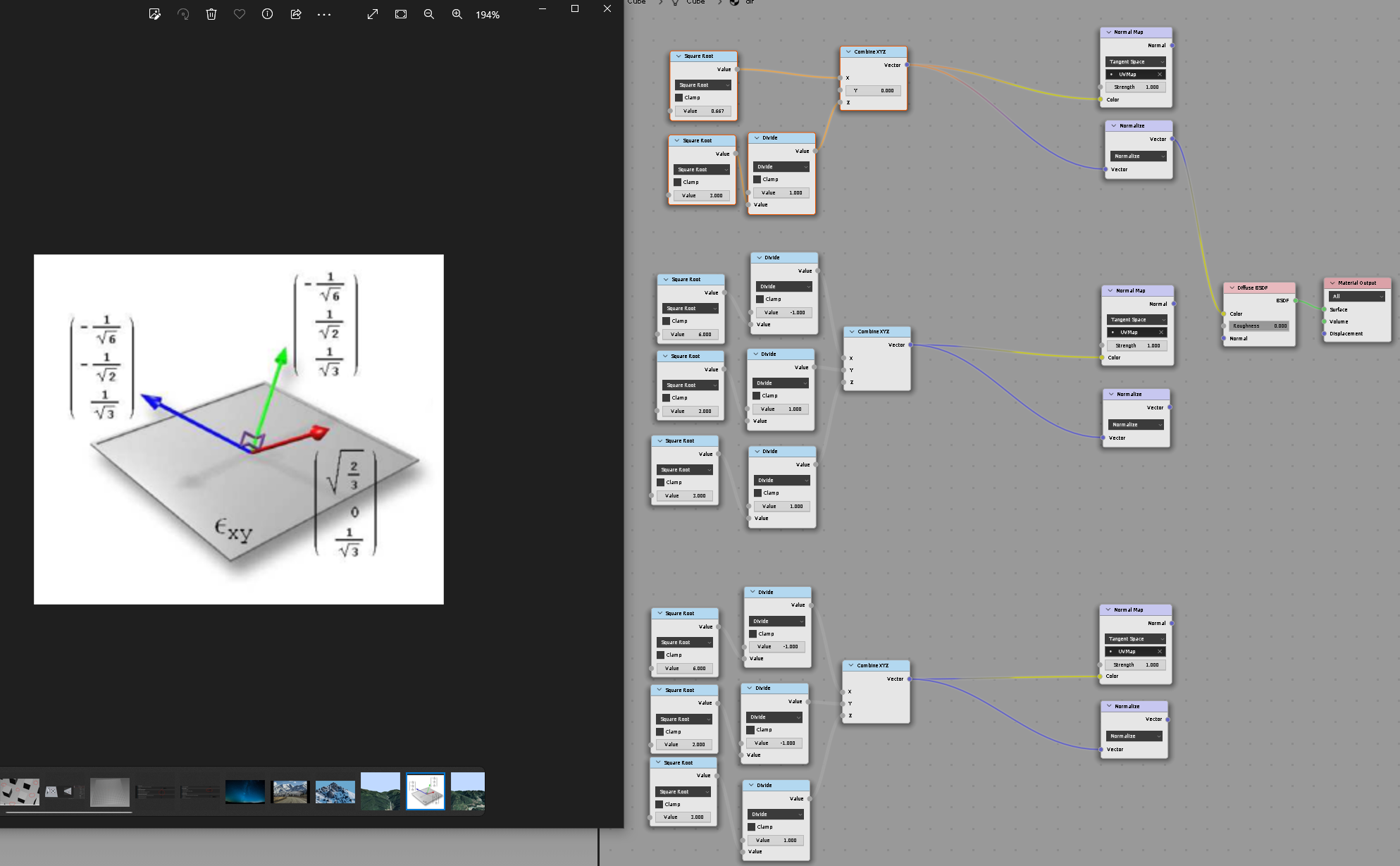Click the Material Output node header
The width and height of the screenshot is (1400, 866).
tap(1358, 283)
